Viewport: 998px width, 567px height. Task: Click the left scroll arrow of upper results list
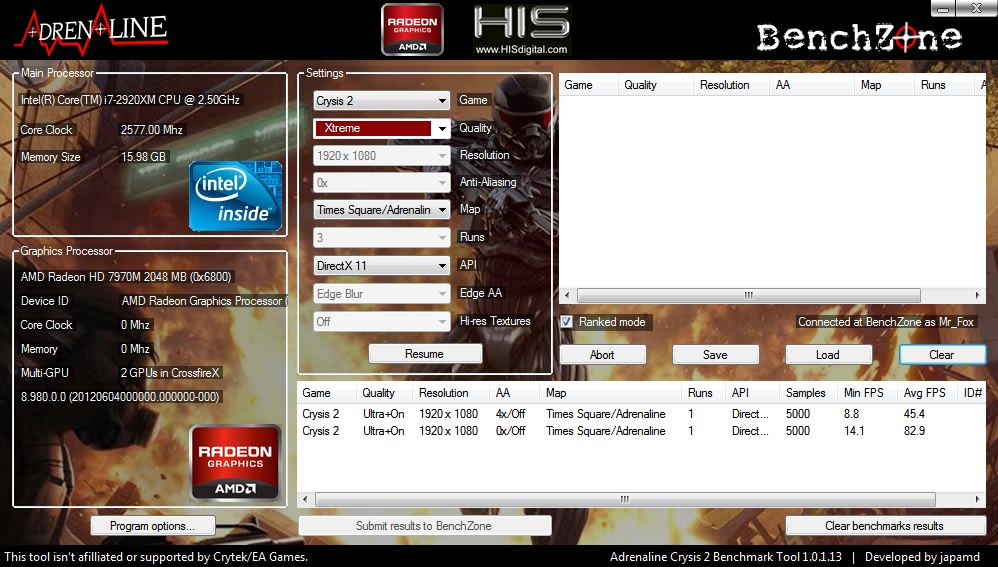[x=567, y=295]
